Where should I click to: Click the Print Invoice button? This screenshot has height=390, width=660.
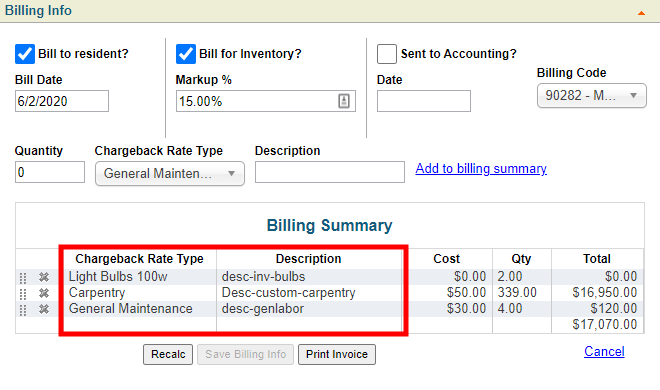[x=337, y=354]
